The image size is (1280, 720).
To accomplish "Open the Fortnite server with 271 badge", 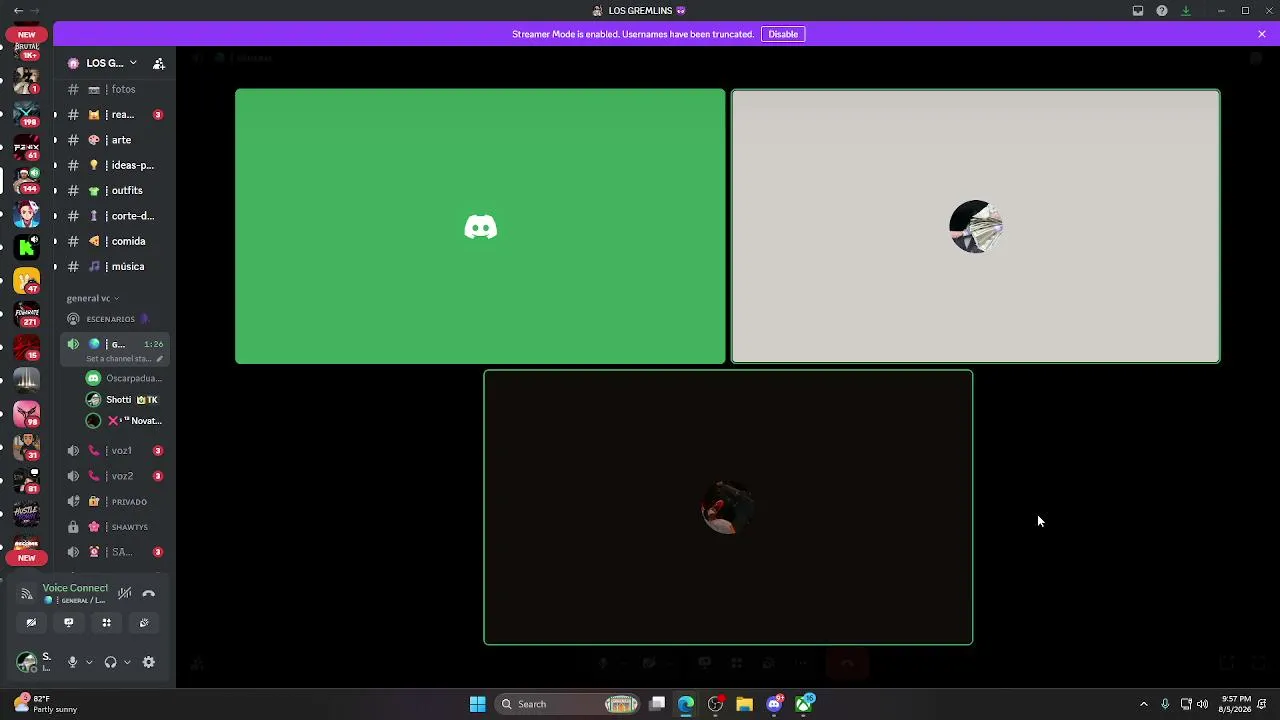I will (27, 314).
